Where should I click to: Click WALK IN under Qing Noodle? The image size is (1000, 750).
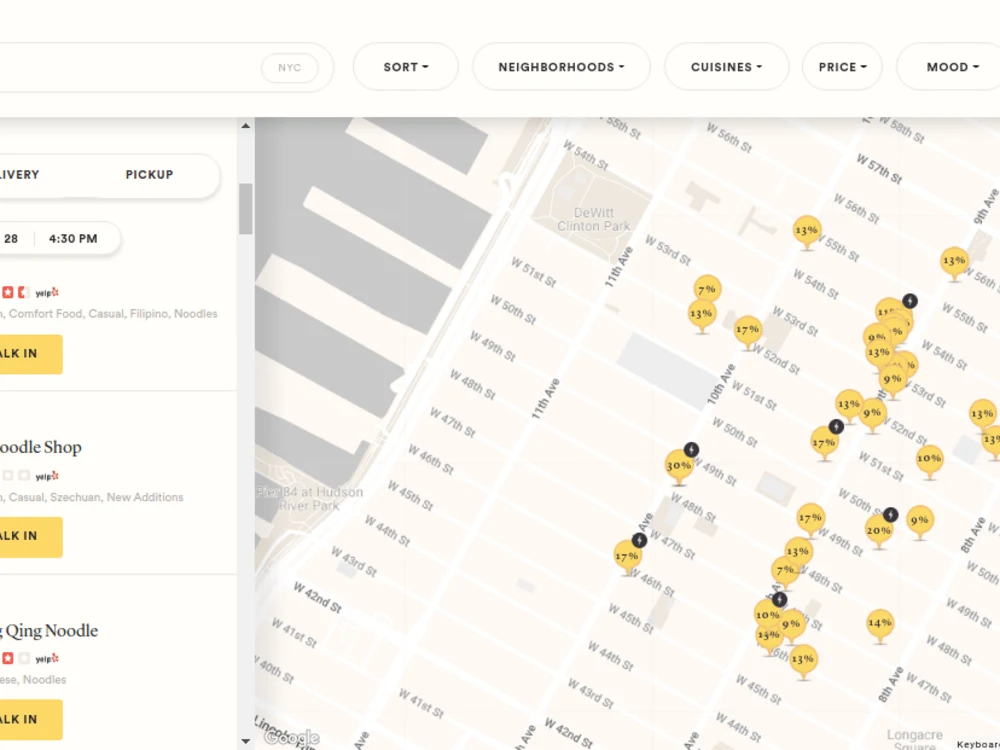pos(31,719)
